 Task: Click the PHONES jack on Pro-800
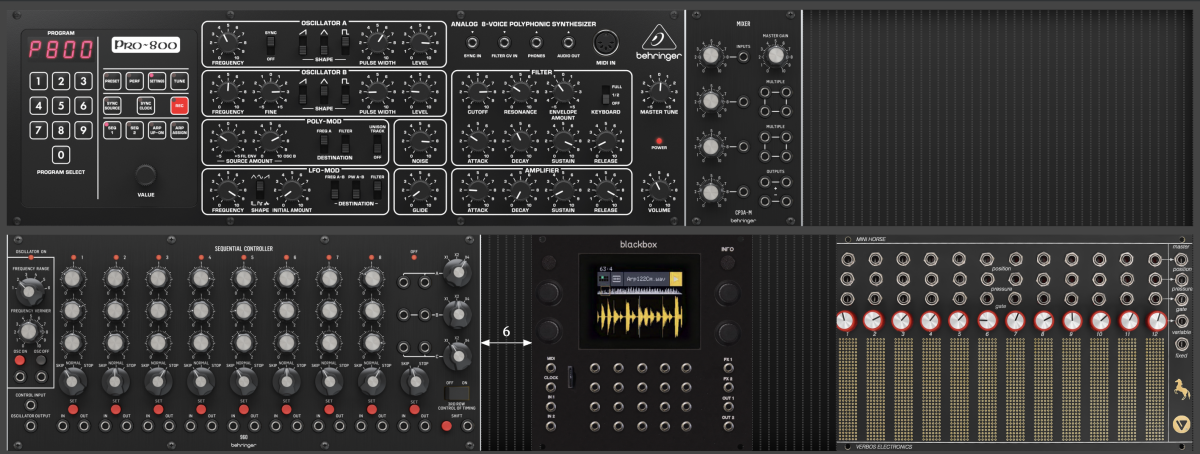point(537,42)
